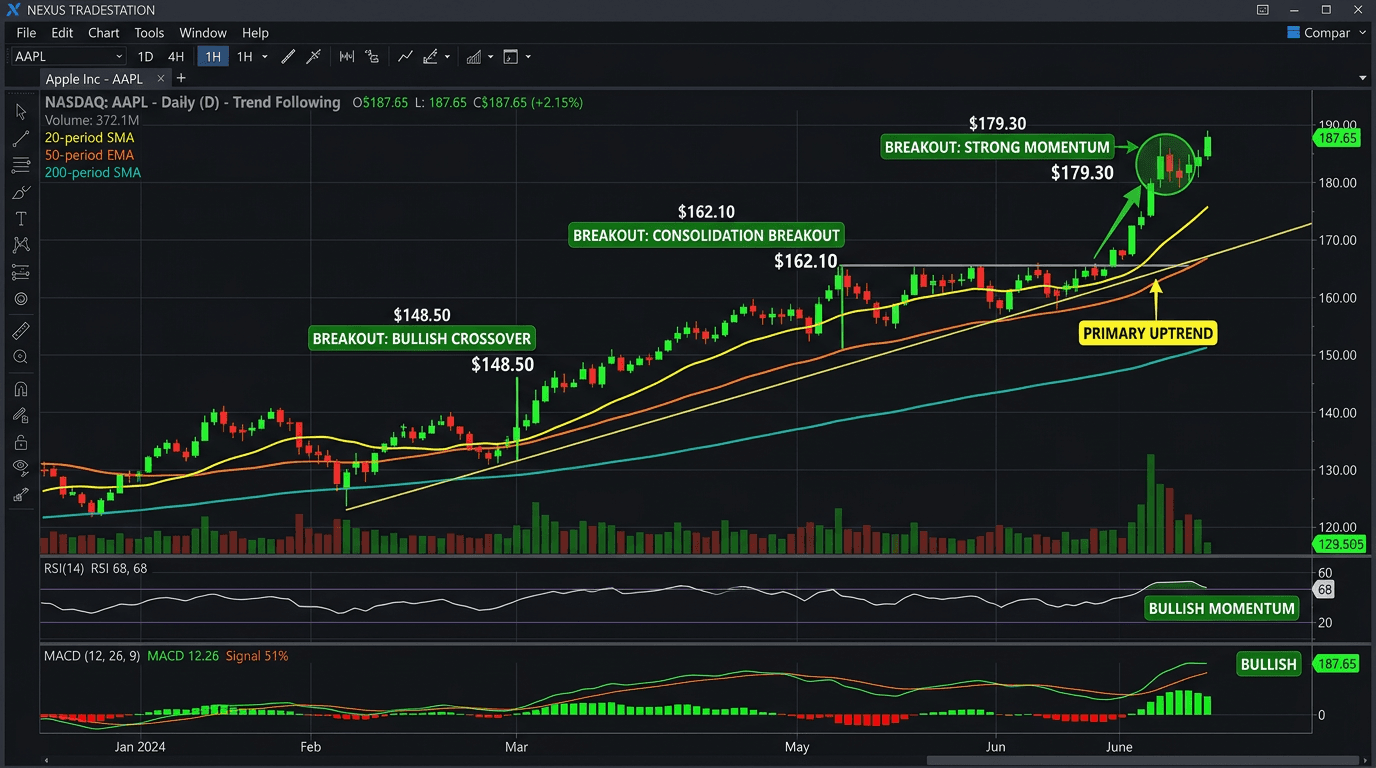The width and height of the screenshot is (1376, 768).
Task: Select the text annotation tool
Action: (x=20, y=219)
